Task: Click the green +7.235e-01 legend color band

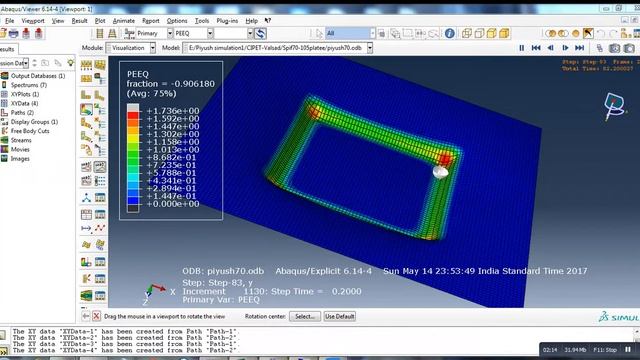Action: click(x=133, y=161)
